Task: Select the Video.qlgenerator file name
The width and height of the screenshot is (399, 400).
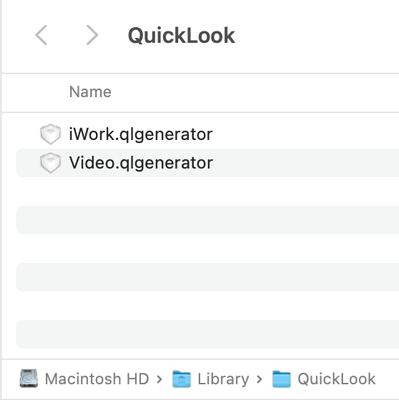Action: pyautogui.click(x=141, y=163)
